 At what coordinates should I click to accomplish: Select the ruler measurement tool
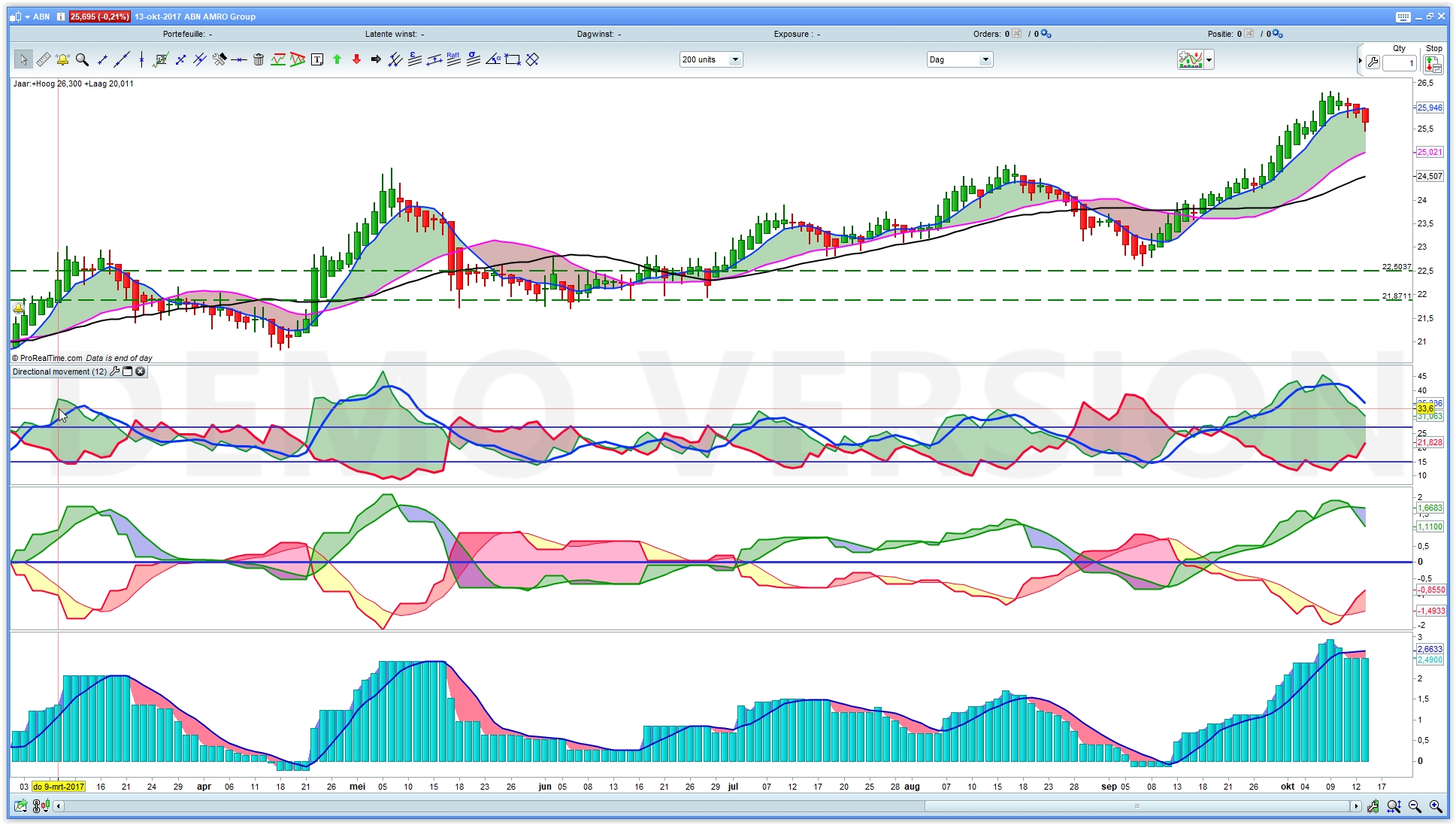click(x=43, y=59)
